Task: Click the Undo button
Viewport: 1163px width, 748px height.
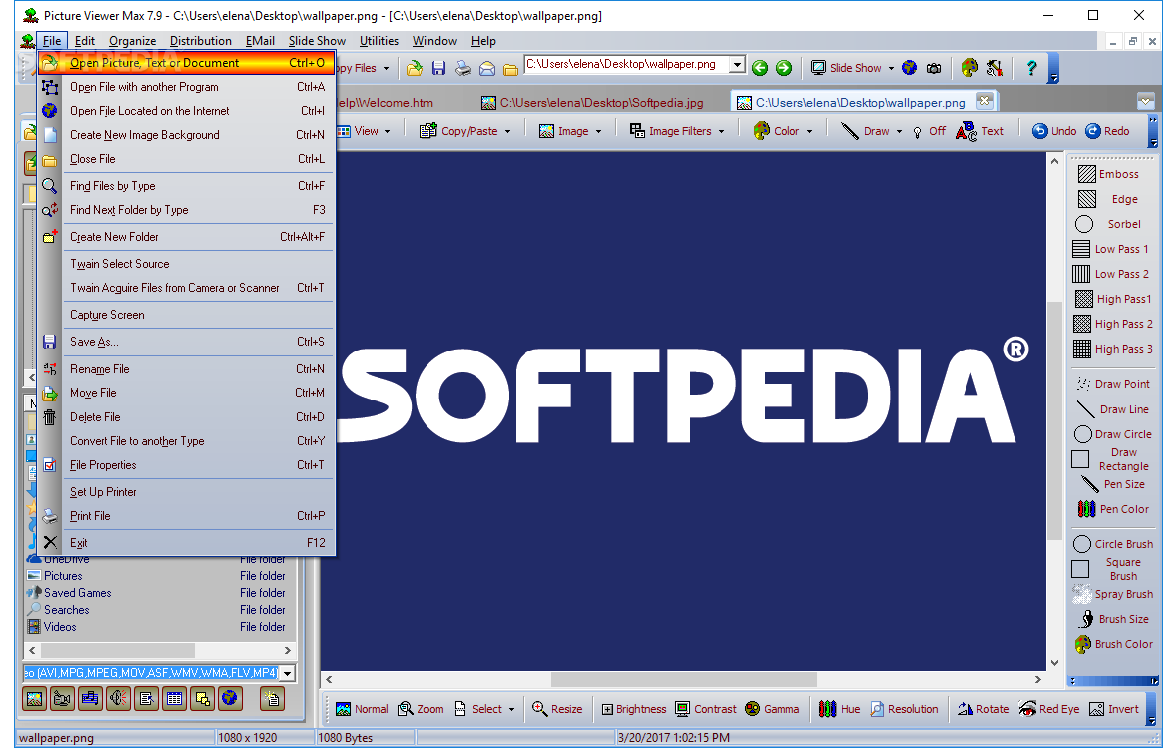Action: [x=1054, y=131]
